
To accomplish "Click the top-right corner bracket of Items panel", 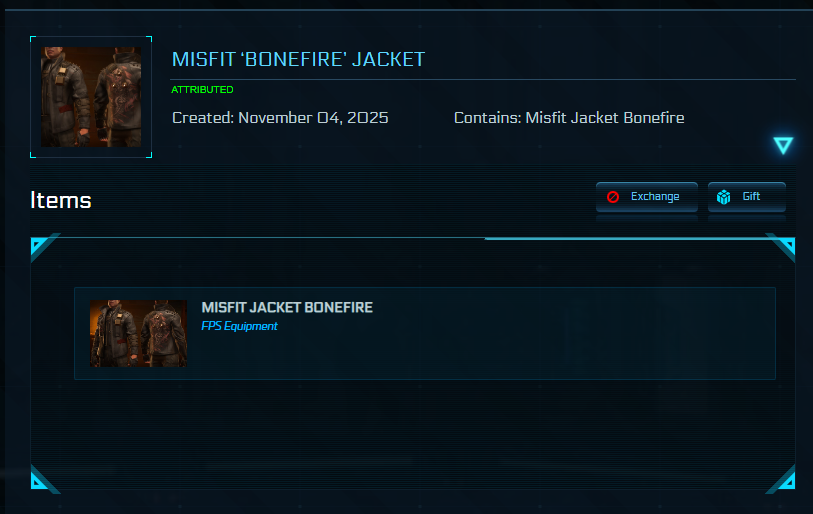I will [x=784, y=245].
